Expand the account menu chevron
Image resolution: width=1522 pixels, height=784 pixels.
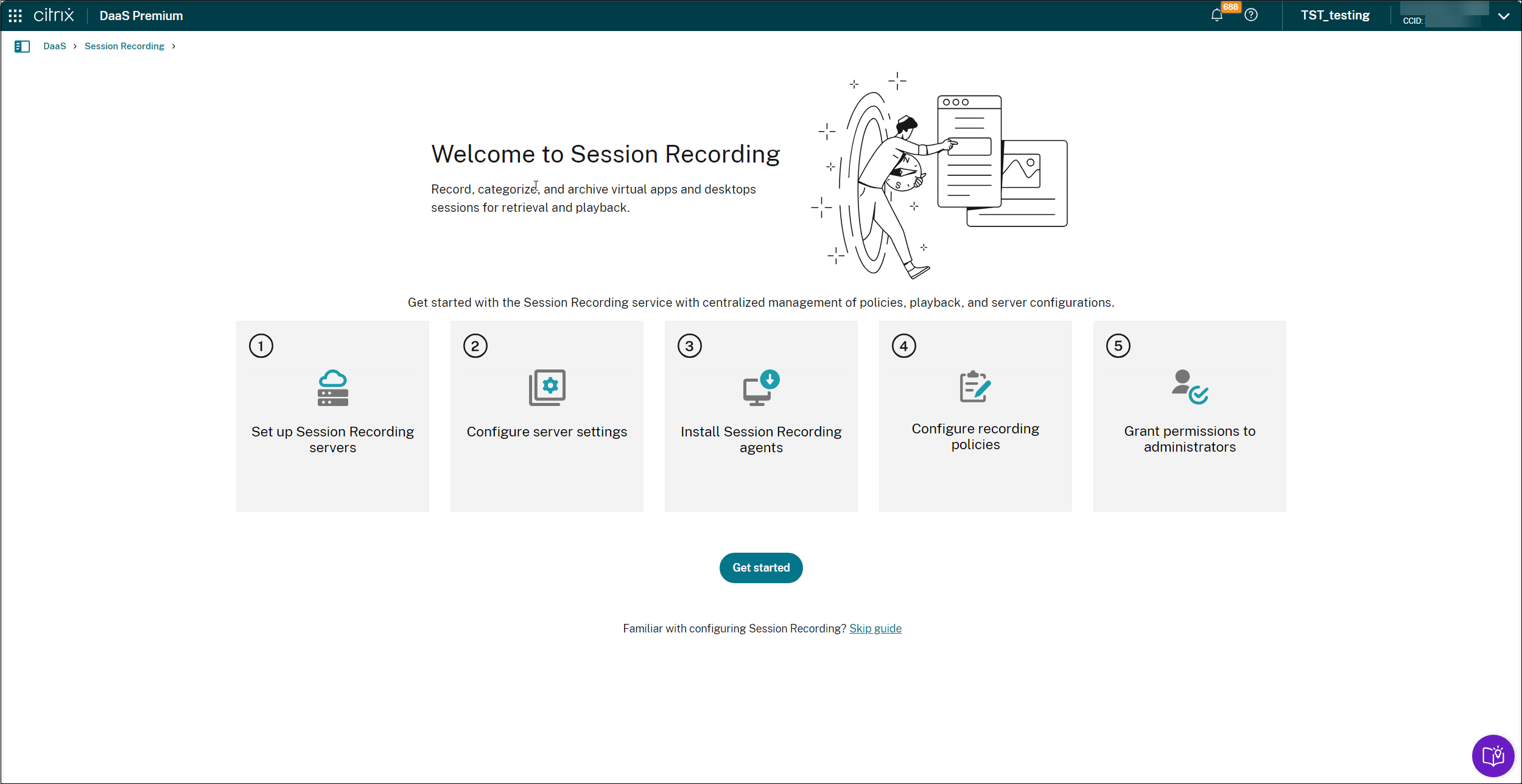1504,16
